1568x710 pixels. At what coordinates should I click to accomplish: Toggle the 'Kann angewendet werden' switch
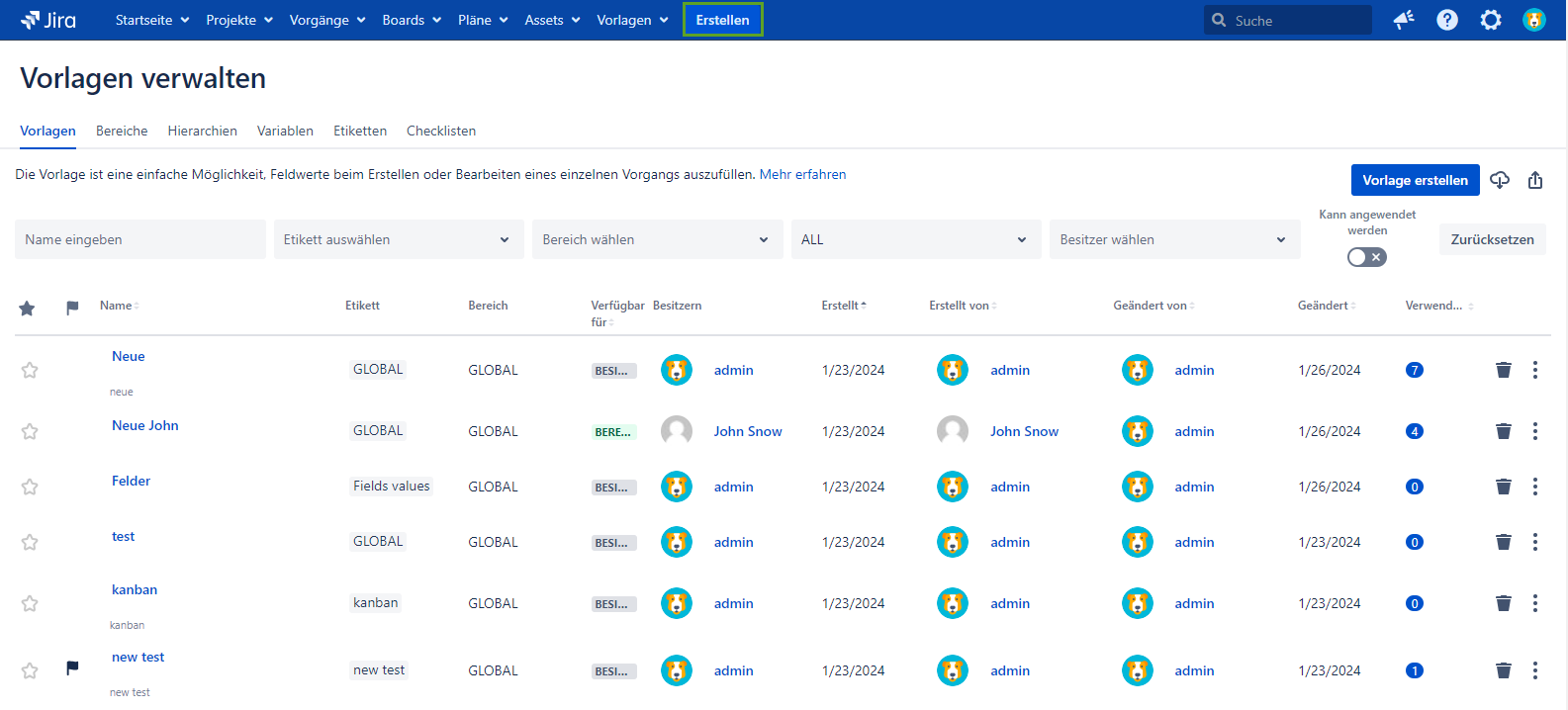pyautogui.click(x=1366, y=257)
